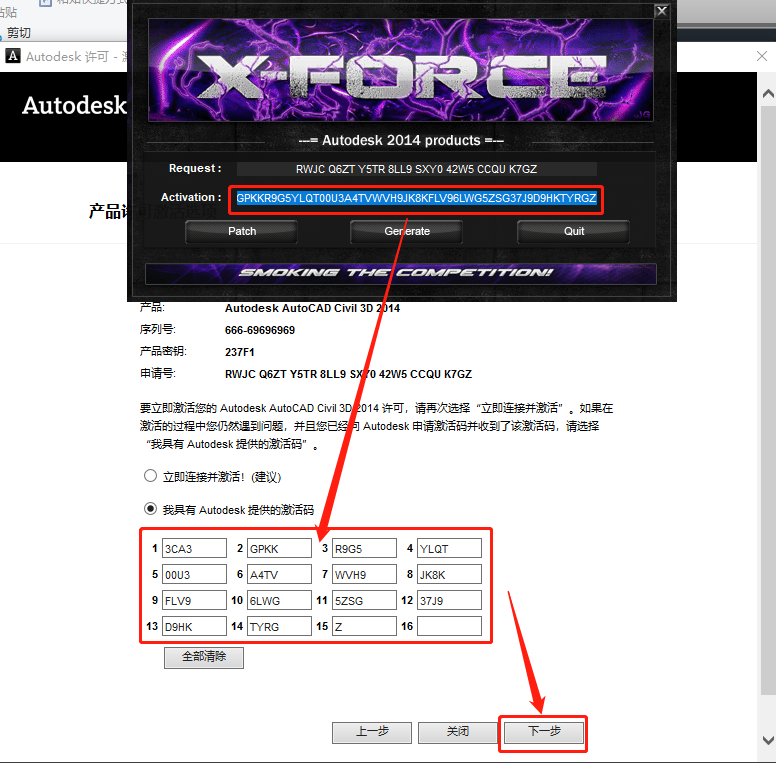The width and height of the screenshot is (776, 763).
Task: Click the Autodesk A icon in title bar
Action: tap(13, 56)
